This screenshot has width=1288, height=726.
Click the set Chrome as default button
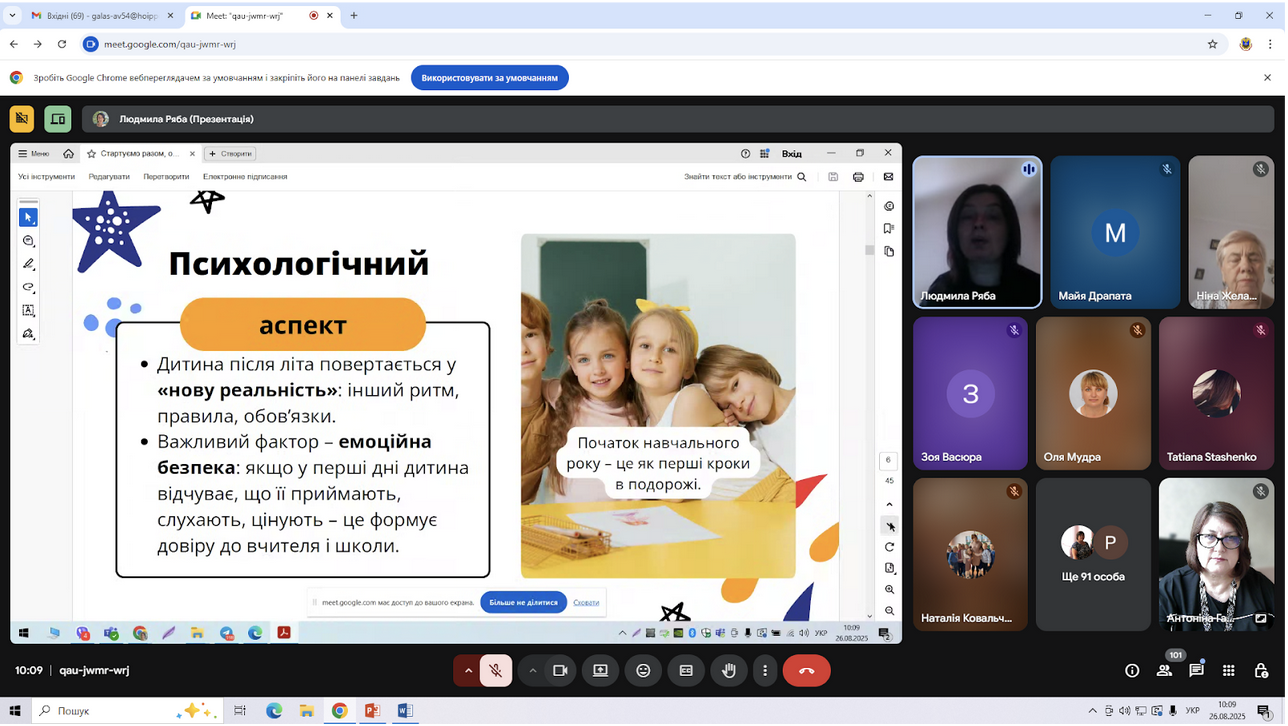pos(490,78)
